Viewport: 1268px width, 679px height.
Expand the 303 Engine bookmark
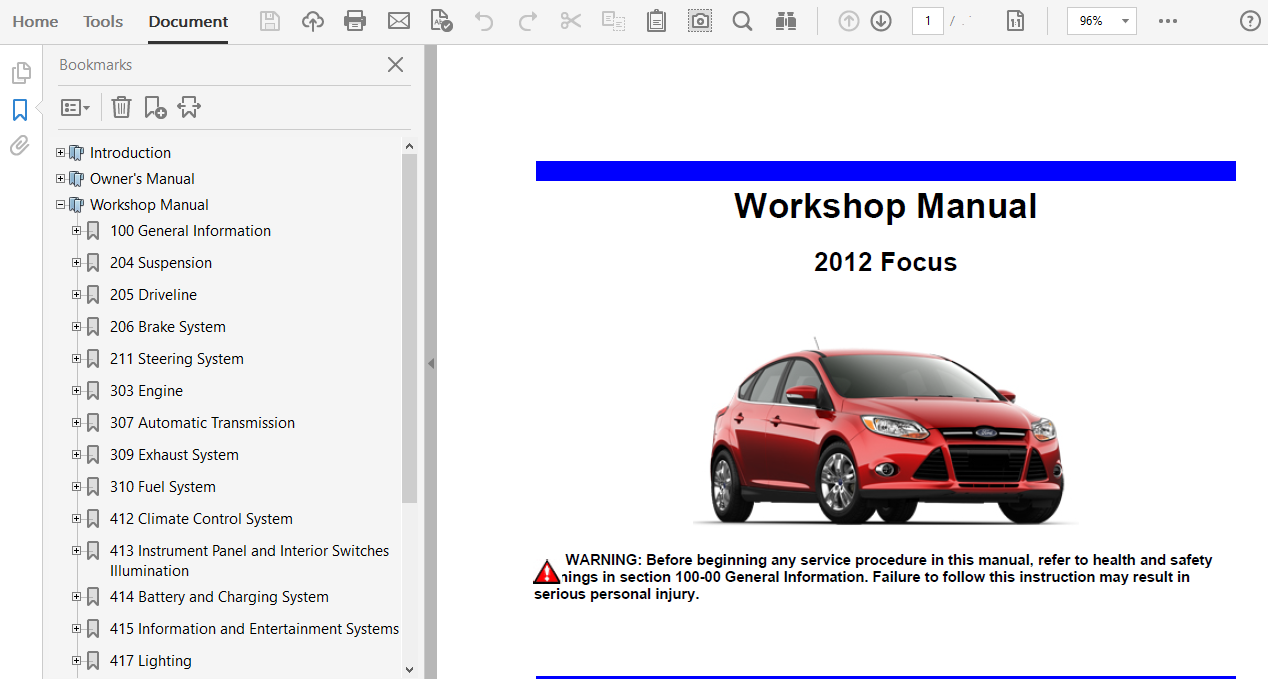(x=77, y=391)
